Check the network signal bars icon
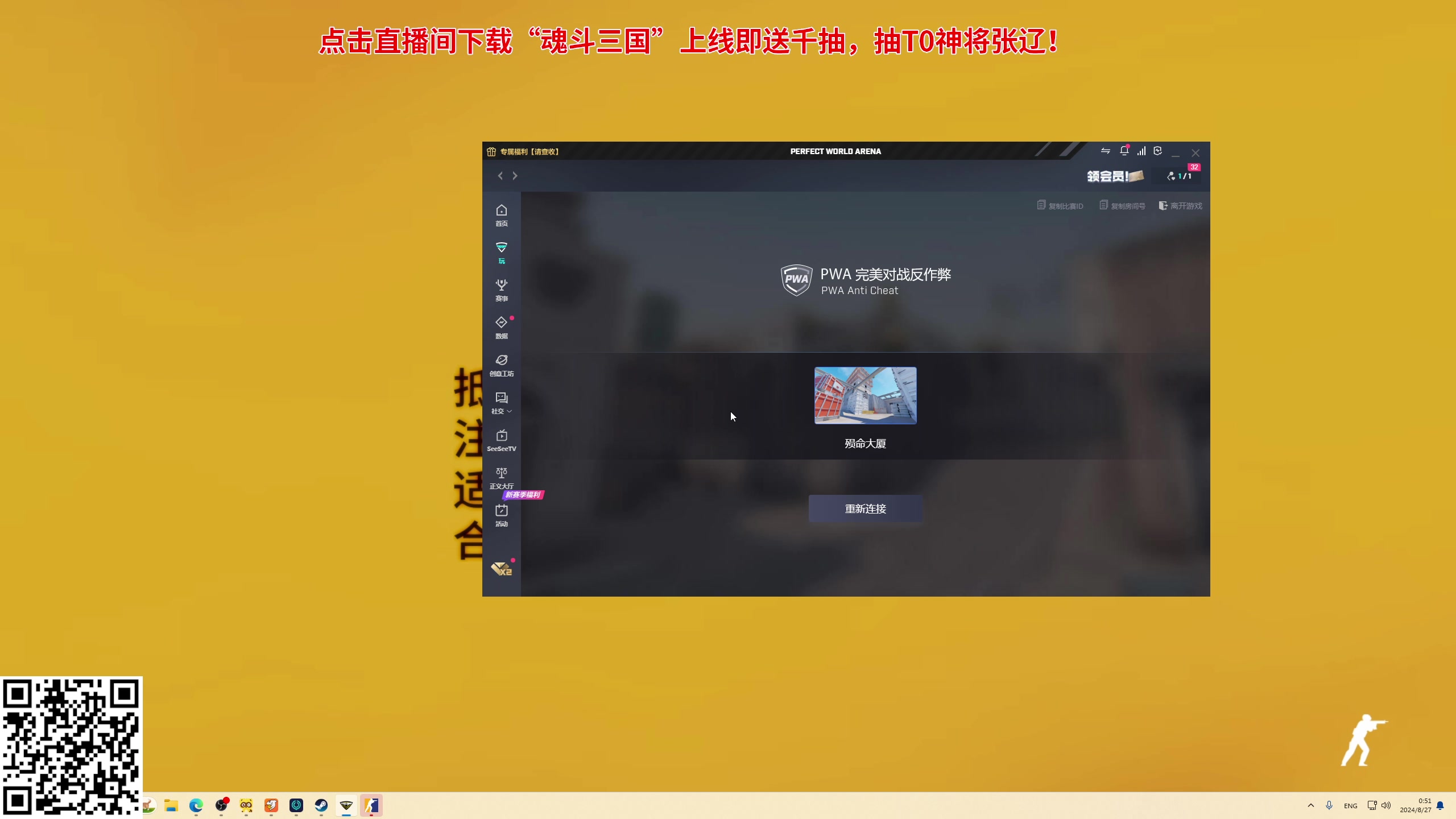The height and width of the screenshot is (819, 1456). (x=1141, y=151)
